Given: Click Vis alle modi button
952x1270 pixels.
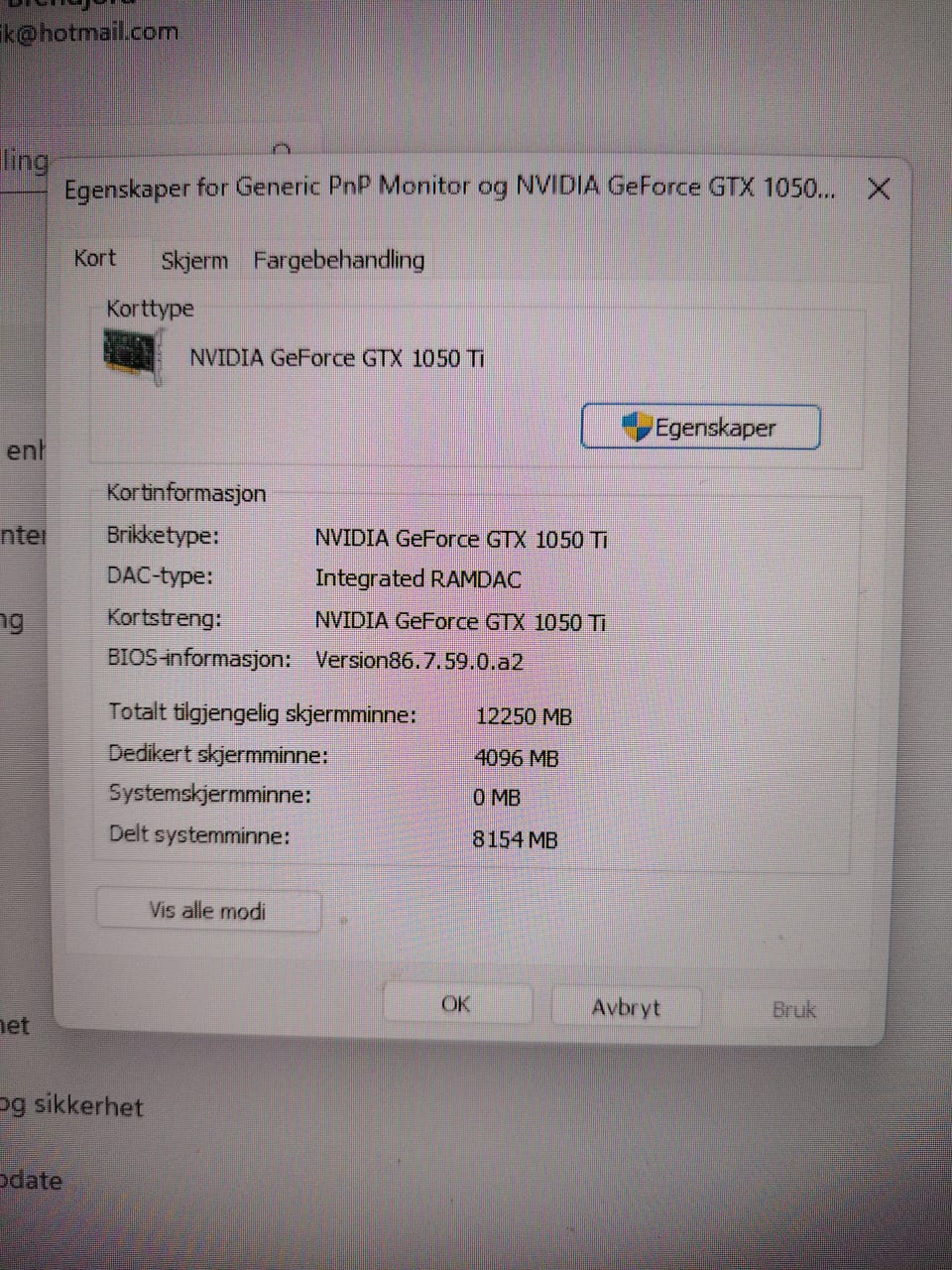Looking at the screenshot, I should click(208, 910).
